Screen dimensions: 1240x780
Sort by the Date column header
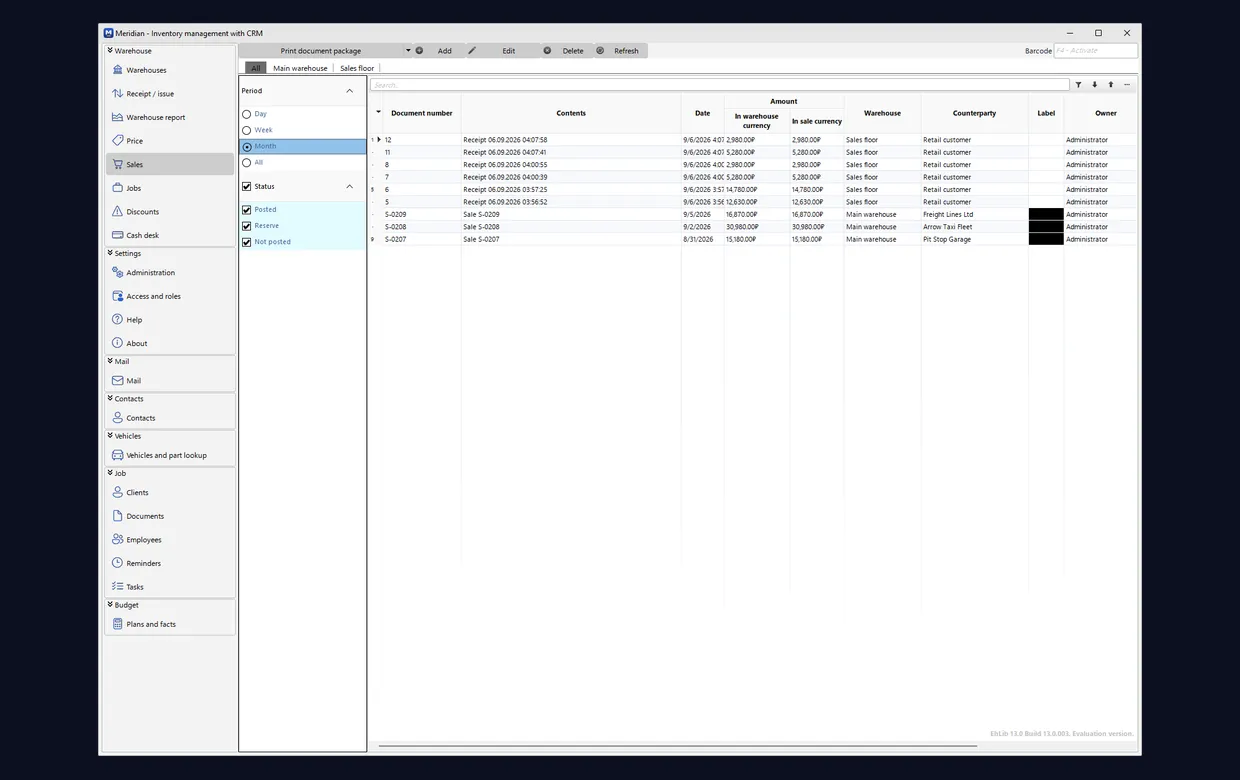click(703, 113)
